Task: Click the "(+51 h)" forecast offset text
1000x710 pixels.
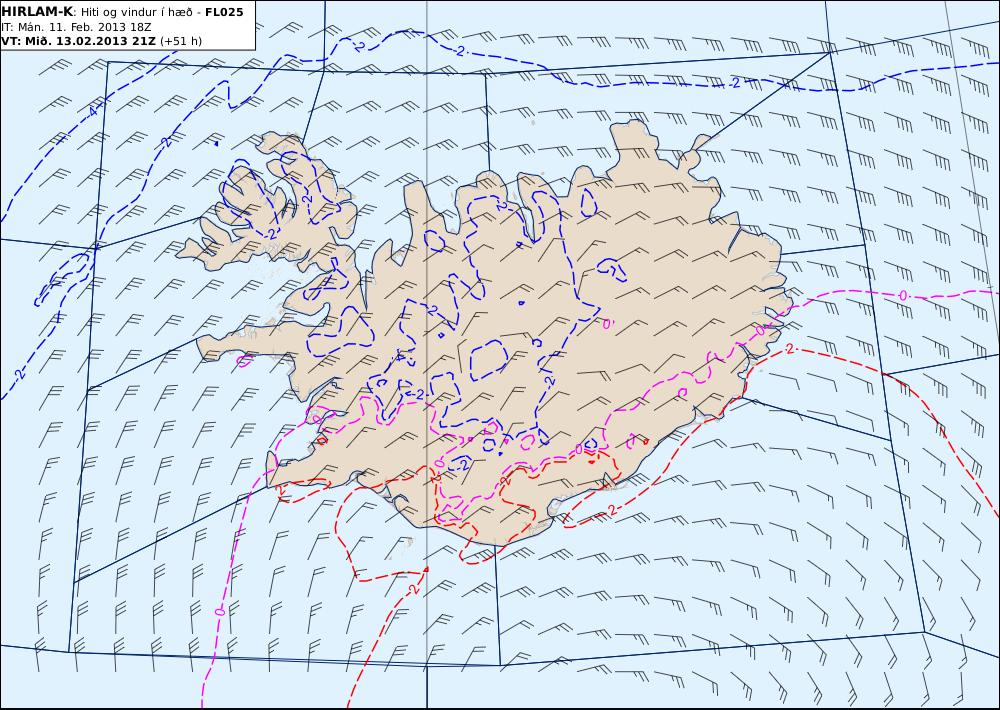Action: (181, 41)
